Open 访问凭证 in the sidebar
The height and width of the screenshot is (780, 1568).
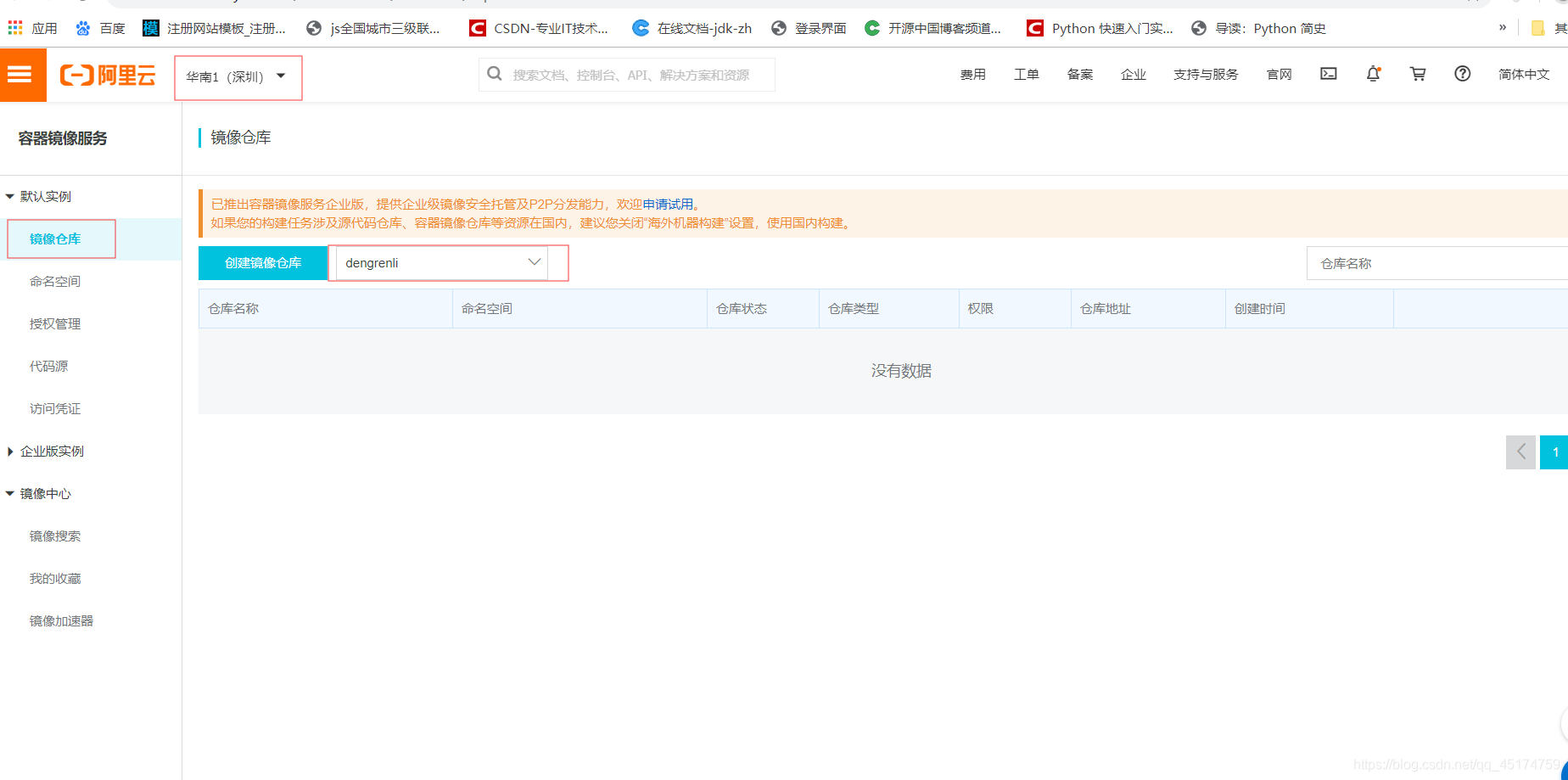[x=55, y=408]
